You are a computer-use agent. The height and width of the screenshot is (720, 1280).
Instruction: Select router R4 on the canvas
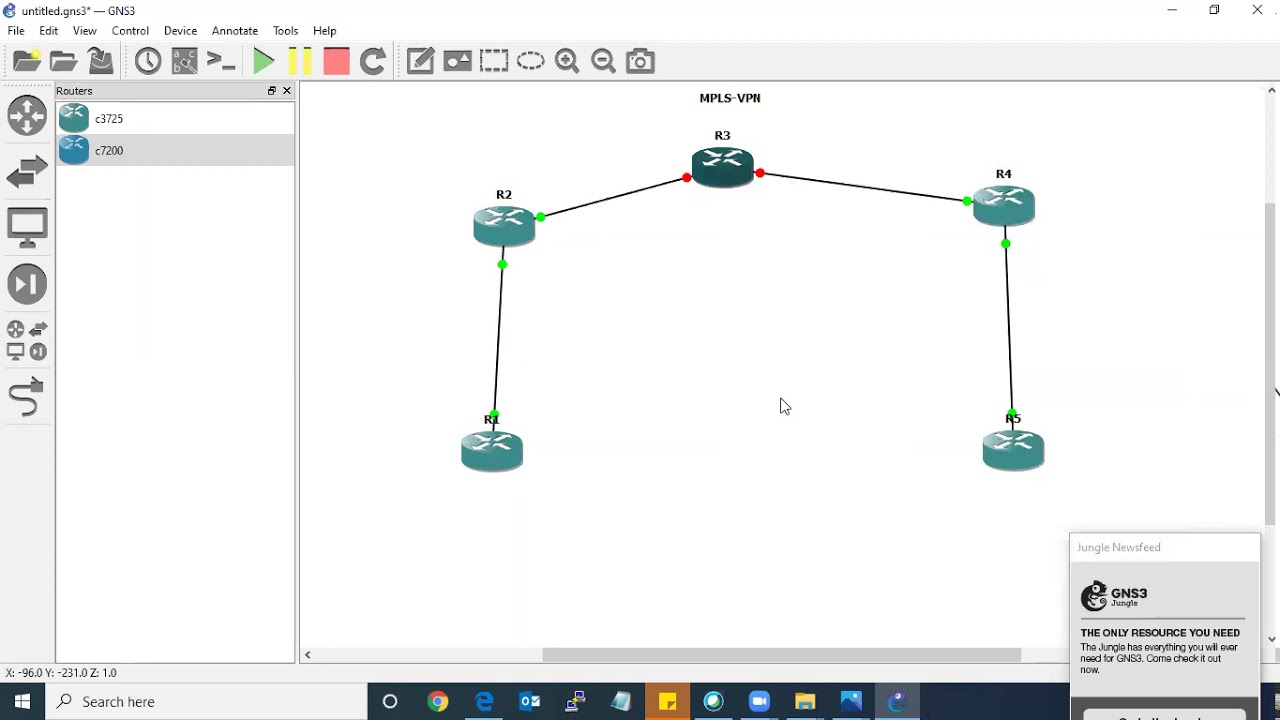pos(1004,205)
